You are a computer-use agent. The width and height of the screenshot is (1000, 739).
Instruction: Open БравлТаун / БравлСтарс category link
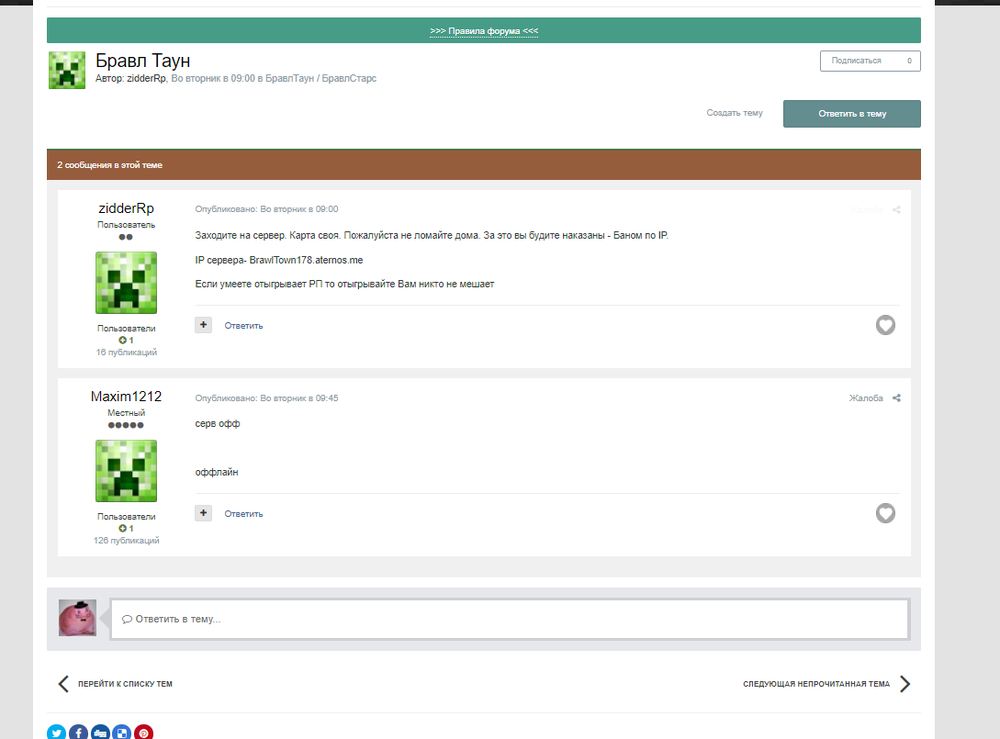tap(321, 78)
